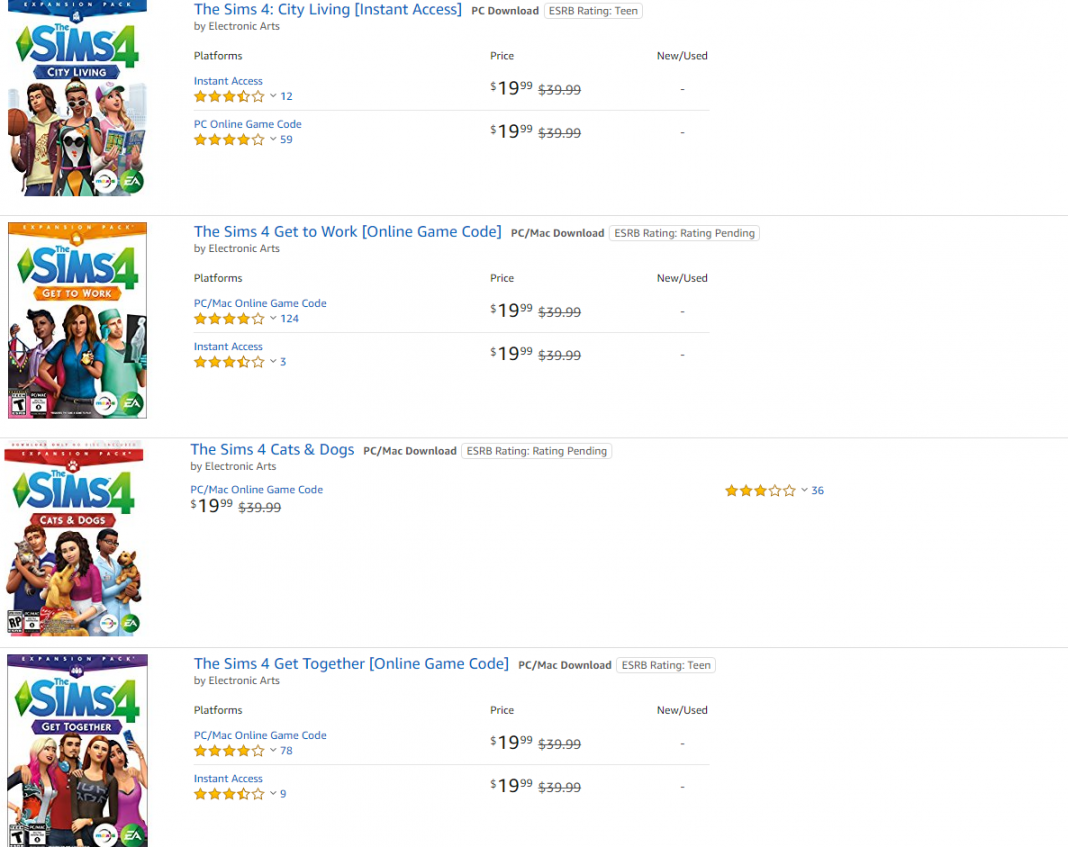Select Instant Access platform for Get Together
Viewport: 1068px width, 847px height.
tap(228, 778)
